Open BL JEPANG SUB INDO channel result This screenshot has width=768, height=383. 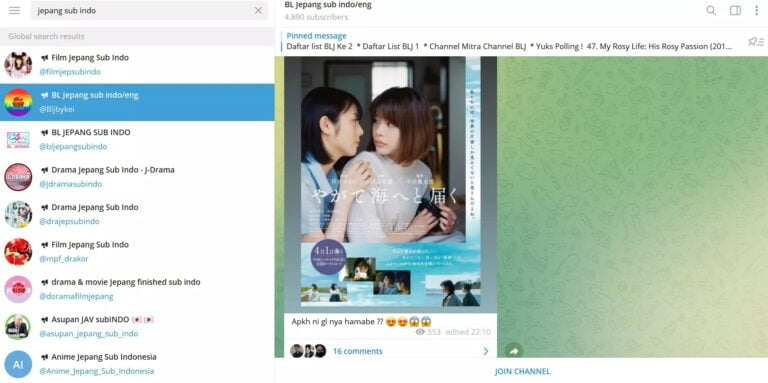tap(137, 140)
